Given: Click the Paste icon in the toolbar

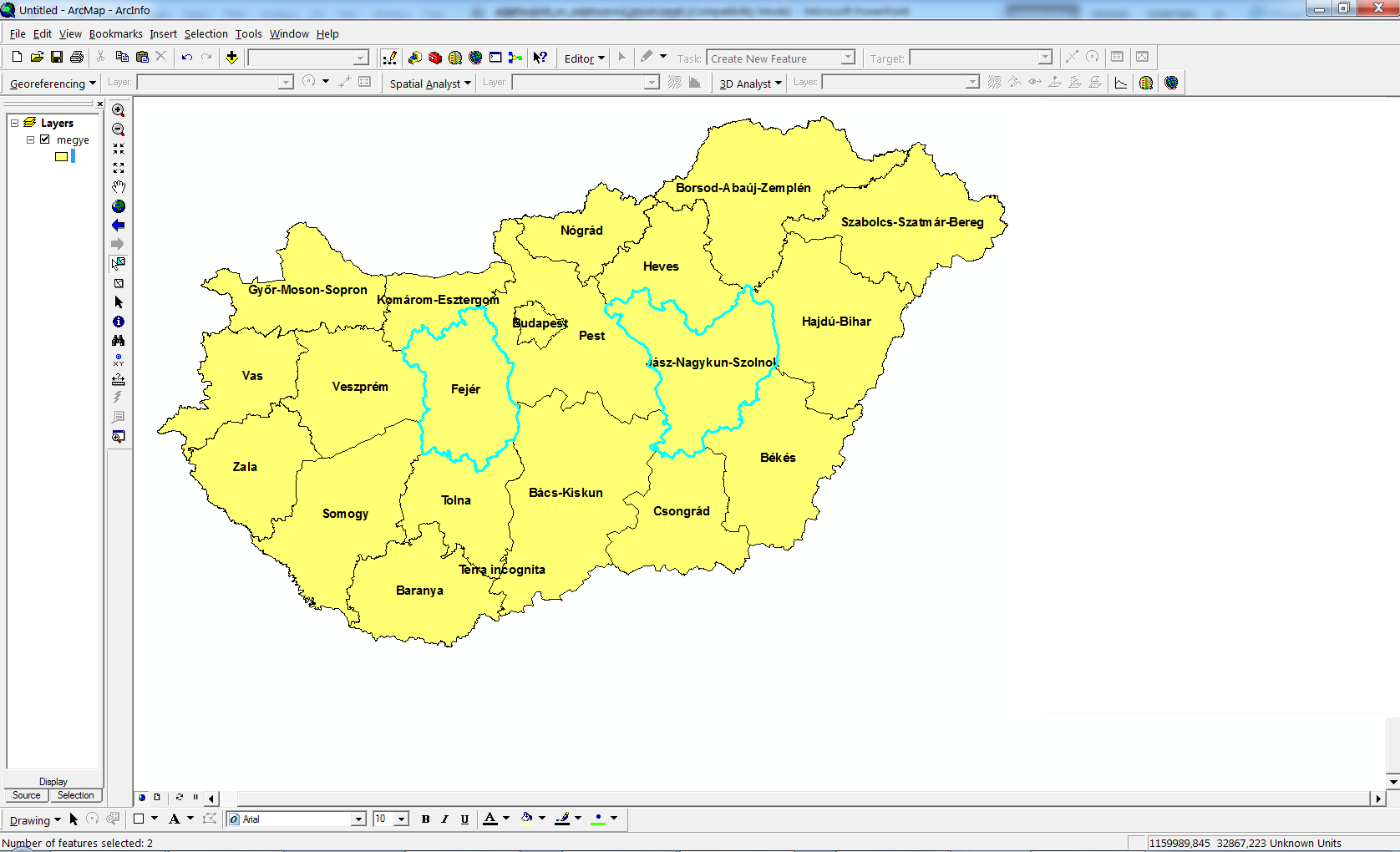Looking at the screenshot, I should pyautogui.click(x=142, y=57).
